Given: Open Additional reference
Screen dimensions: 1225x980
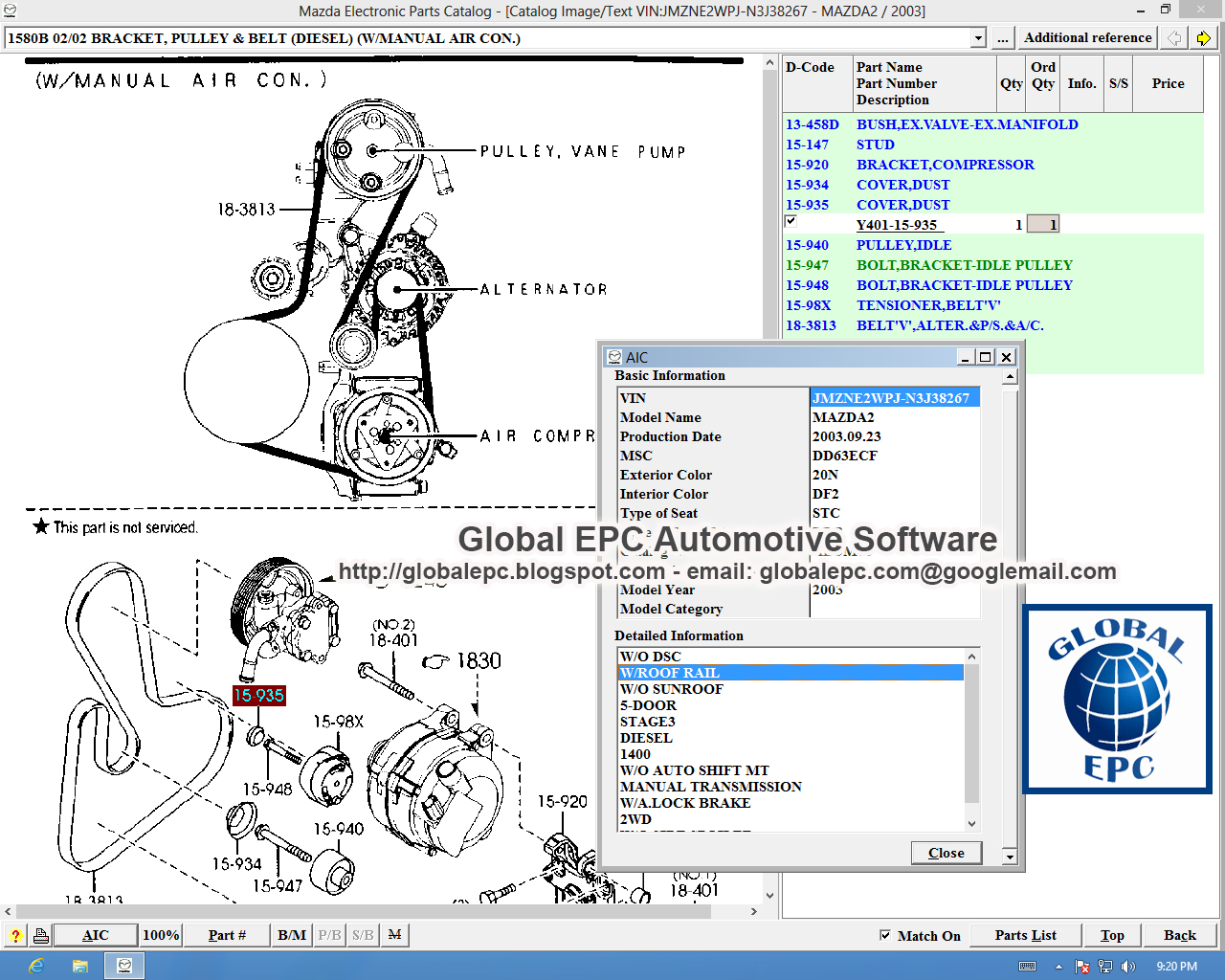Looking at the screenshot, I should tap(1088, 37).
